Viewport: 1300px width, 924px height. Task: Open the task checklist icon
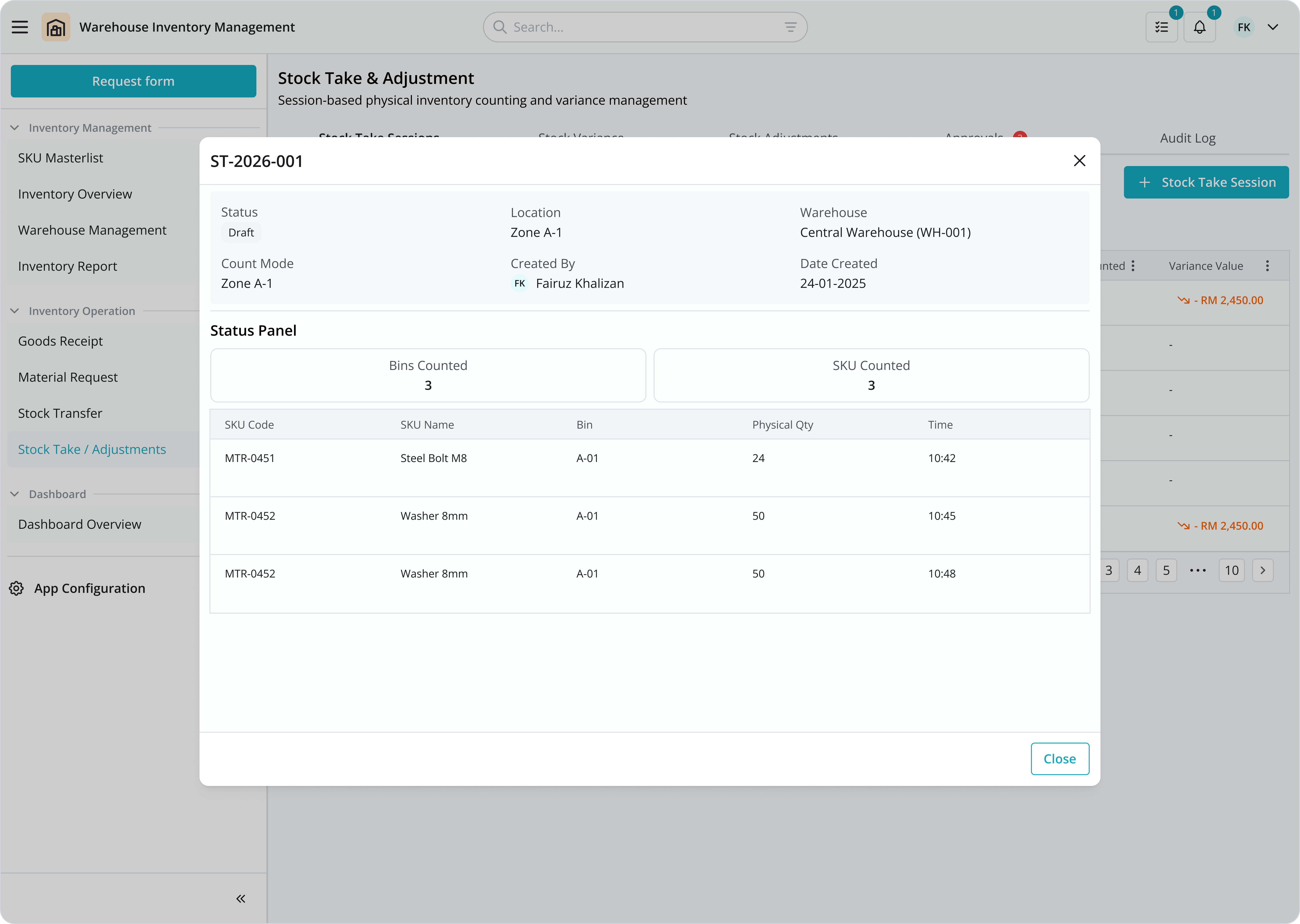(1162, 27)
